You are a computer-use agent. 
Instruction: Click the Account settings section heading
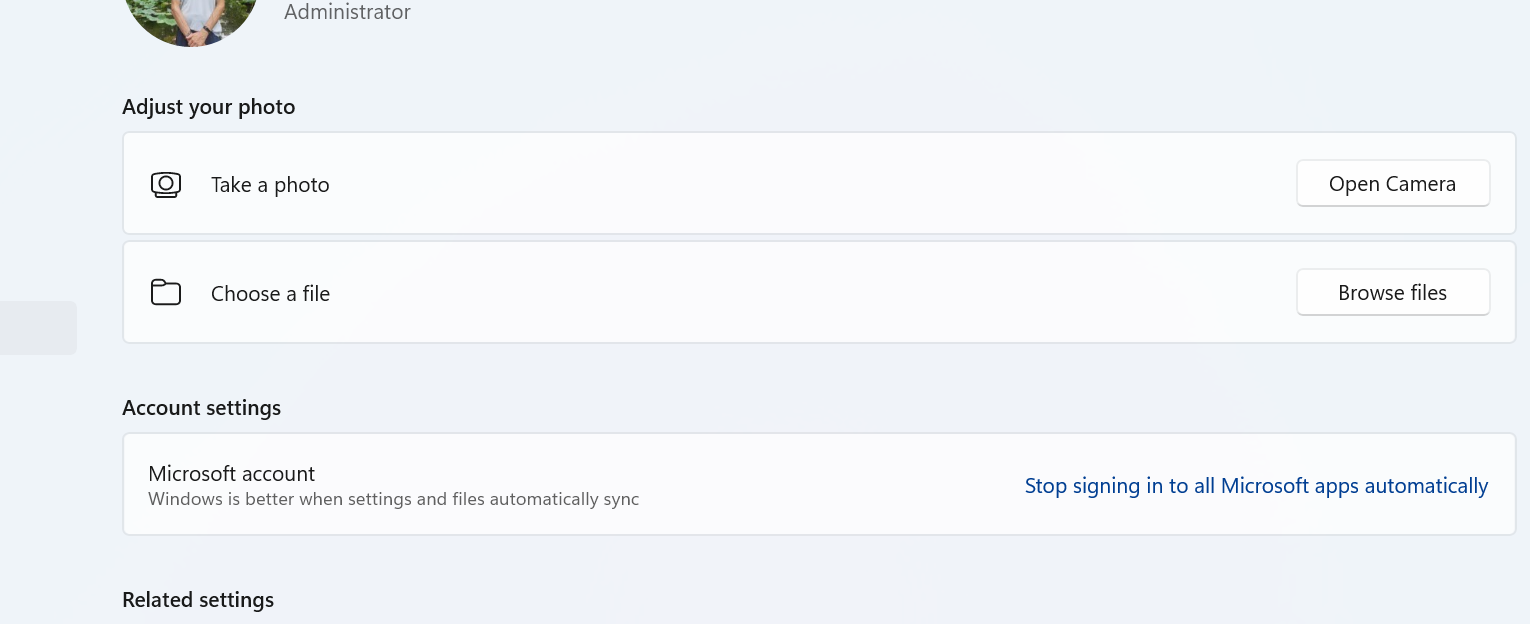[201, 408]
